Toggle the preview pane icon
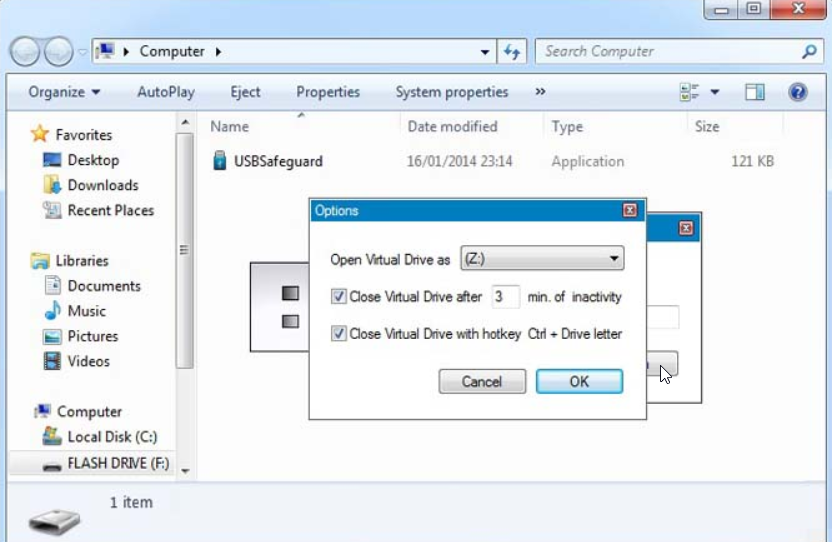Screen dimensions: 832x542 [x=755, y=92]
